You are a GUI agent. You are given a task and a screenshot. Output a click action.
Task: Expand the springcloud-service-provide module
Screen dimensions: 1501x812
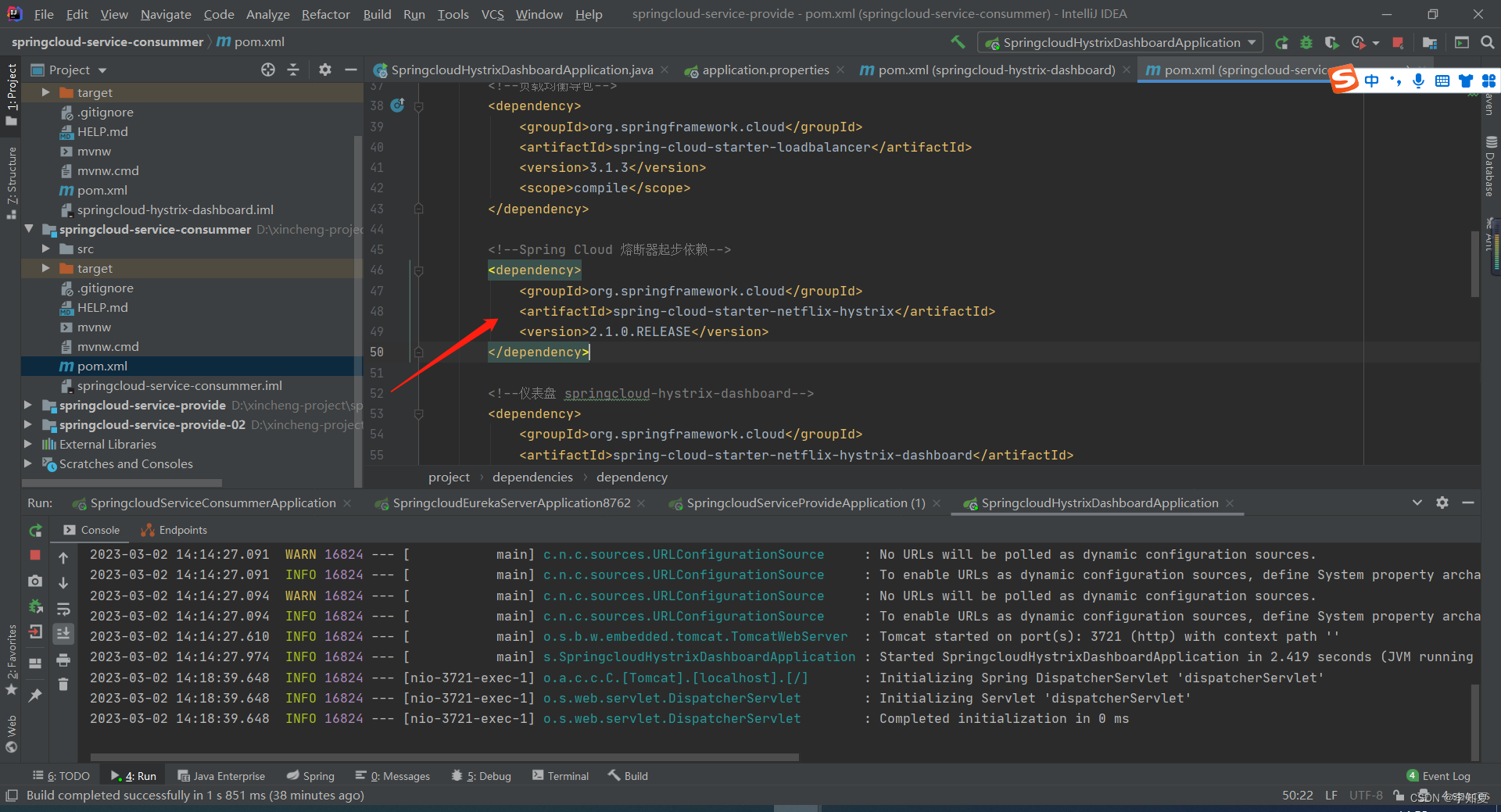(28, 405)
